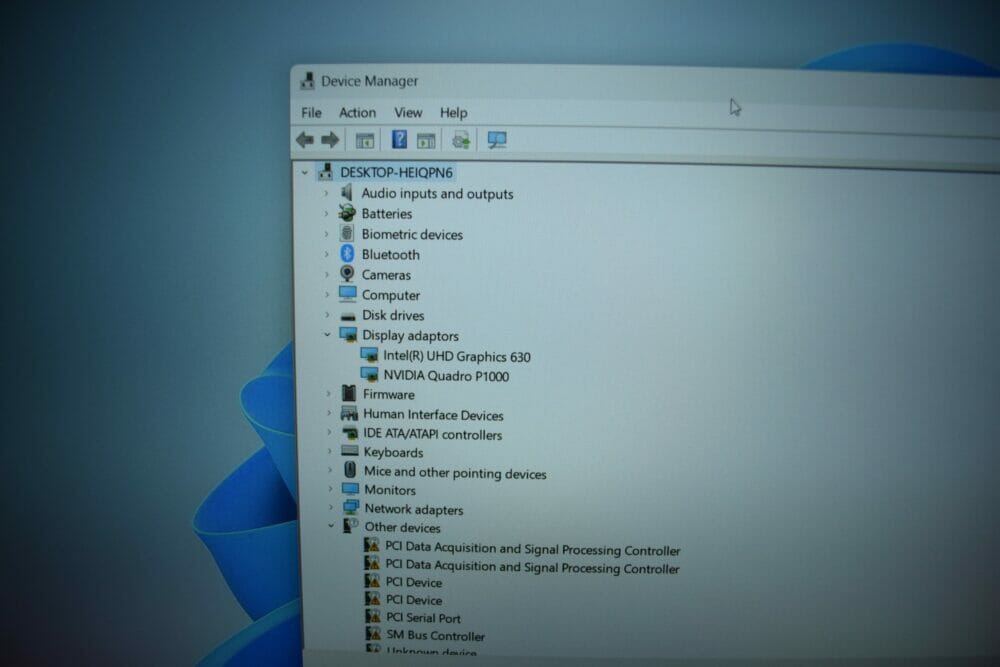
Task: Expand the Cameras chevron
Action: (327, 274)
